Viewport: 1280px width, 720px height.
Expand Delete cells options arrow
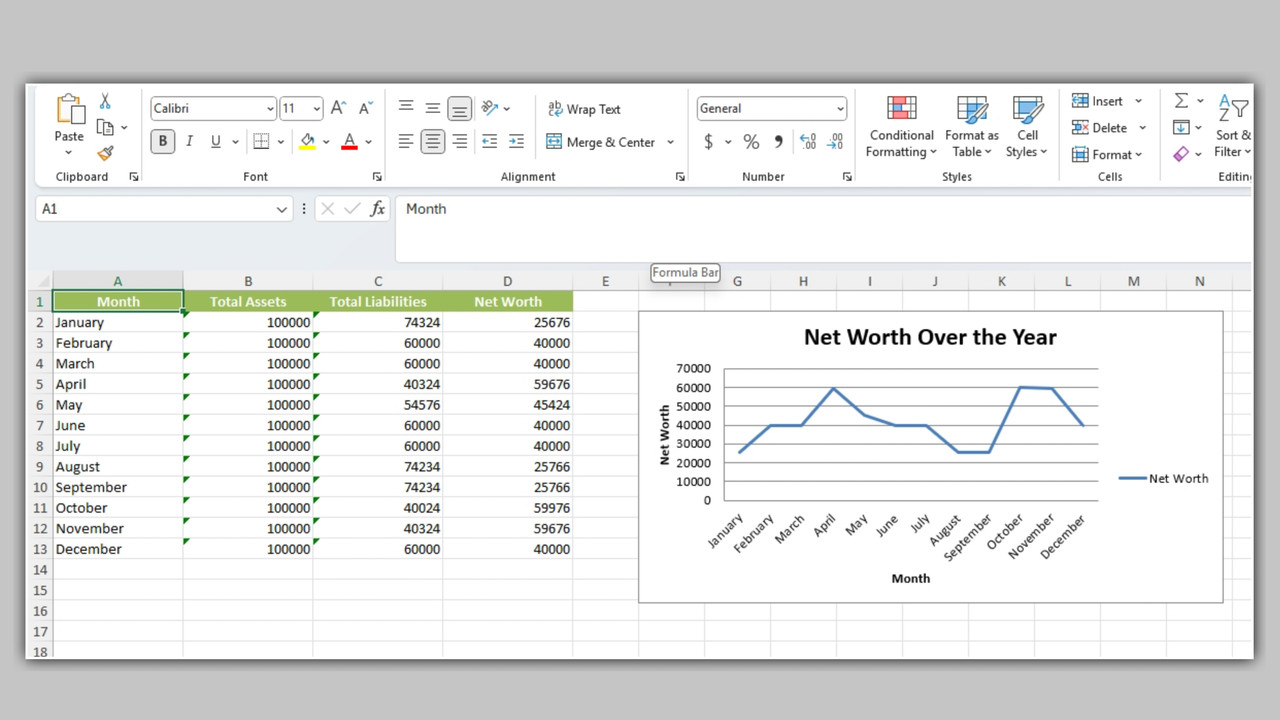[1142, 128]
